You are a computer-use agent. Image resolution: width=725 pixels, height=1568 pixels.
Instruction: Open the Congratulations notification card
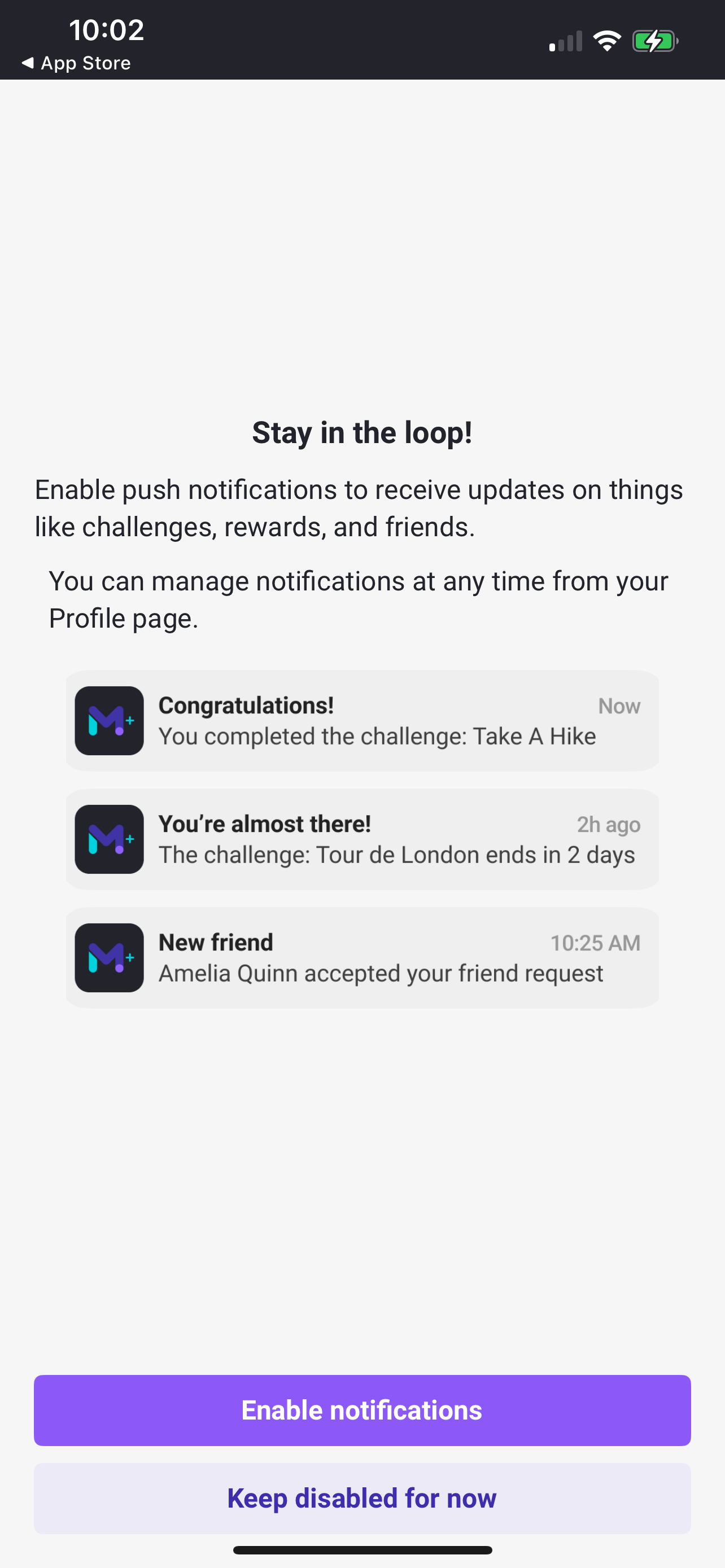[x=362, y=721]
